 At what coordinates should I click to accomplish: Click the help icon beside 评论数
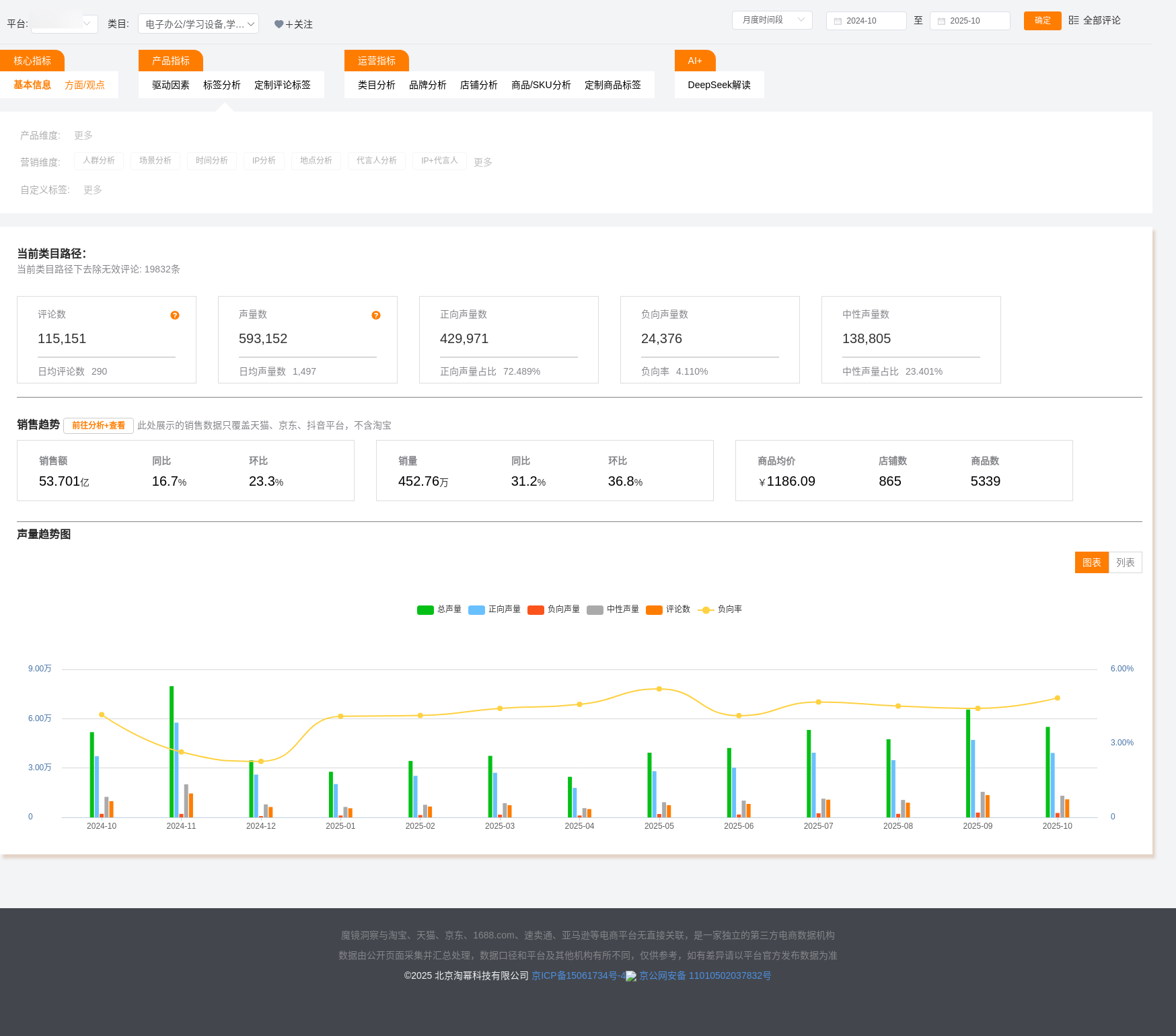tap(175, 316)
